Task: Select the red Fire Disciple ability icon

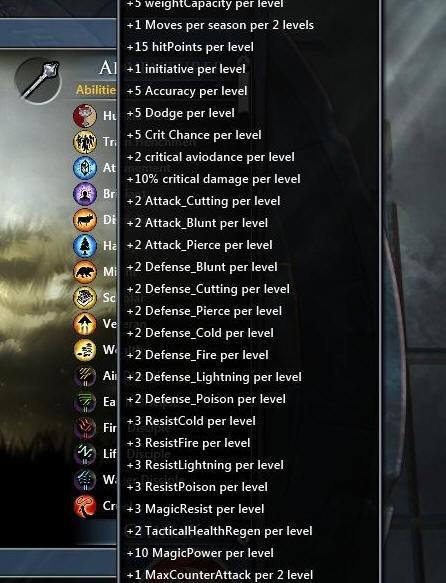Action: (x=85, y=428)
